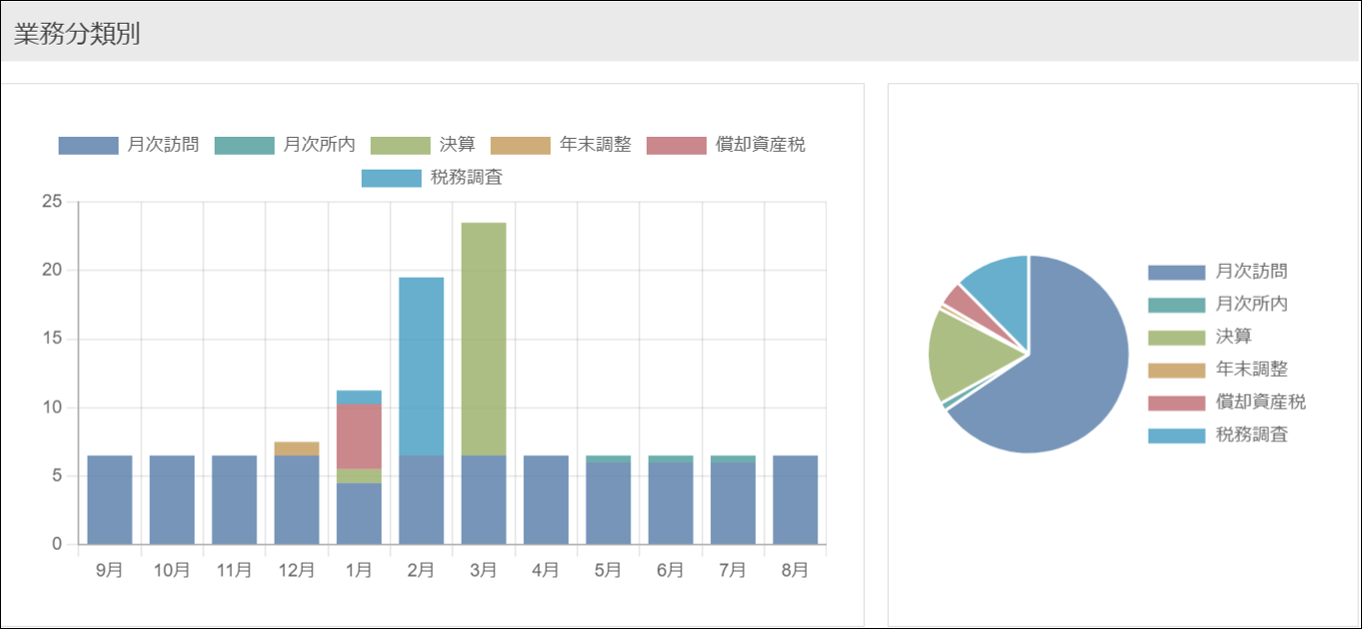Select the red 償却資産税 segment in 1月
This screenshot has height=629, width=1362.
359,436
